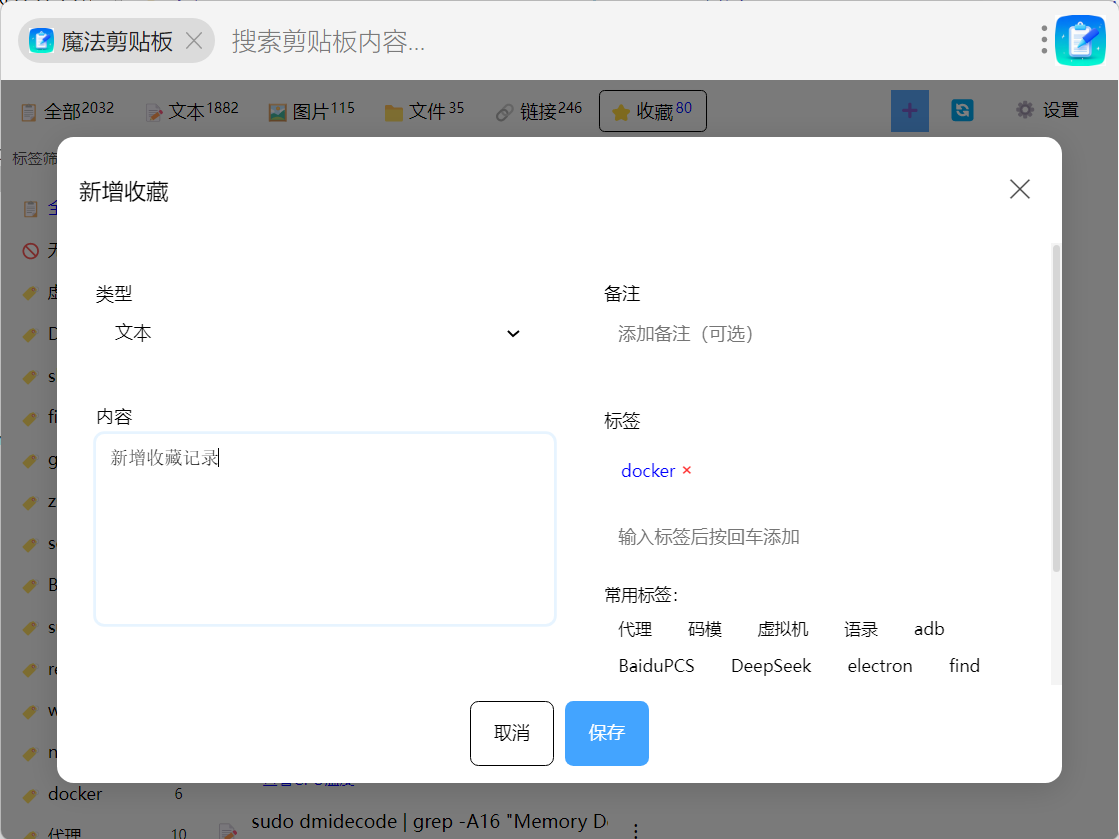Add the common tag 码模
Image resolution: width=1119 pixels, height=839 pixels.
[704, 629]
